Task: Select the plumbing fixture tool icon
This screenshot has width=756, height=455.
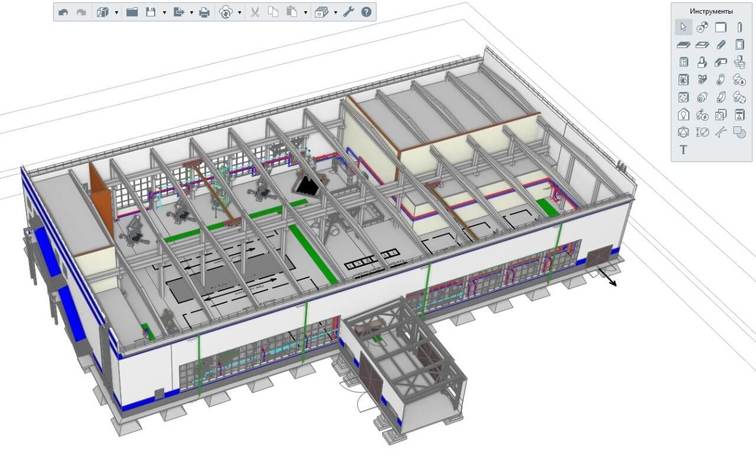Action: point(702,62)
